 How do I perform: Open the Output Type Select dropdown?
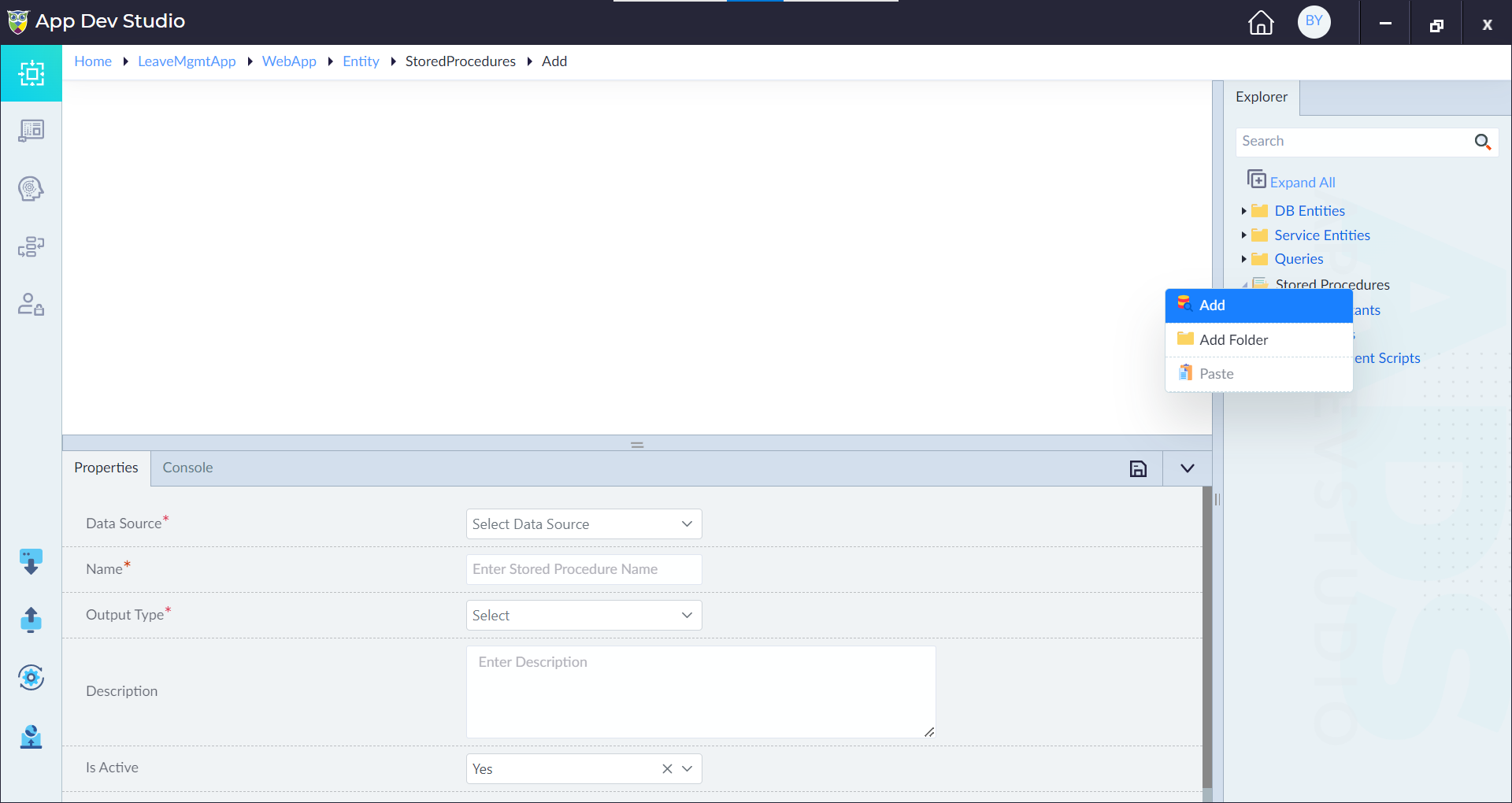pyautogui.click(x=584, y=616)
